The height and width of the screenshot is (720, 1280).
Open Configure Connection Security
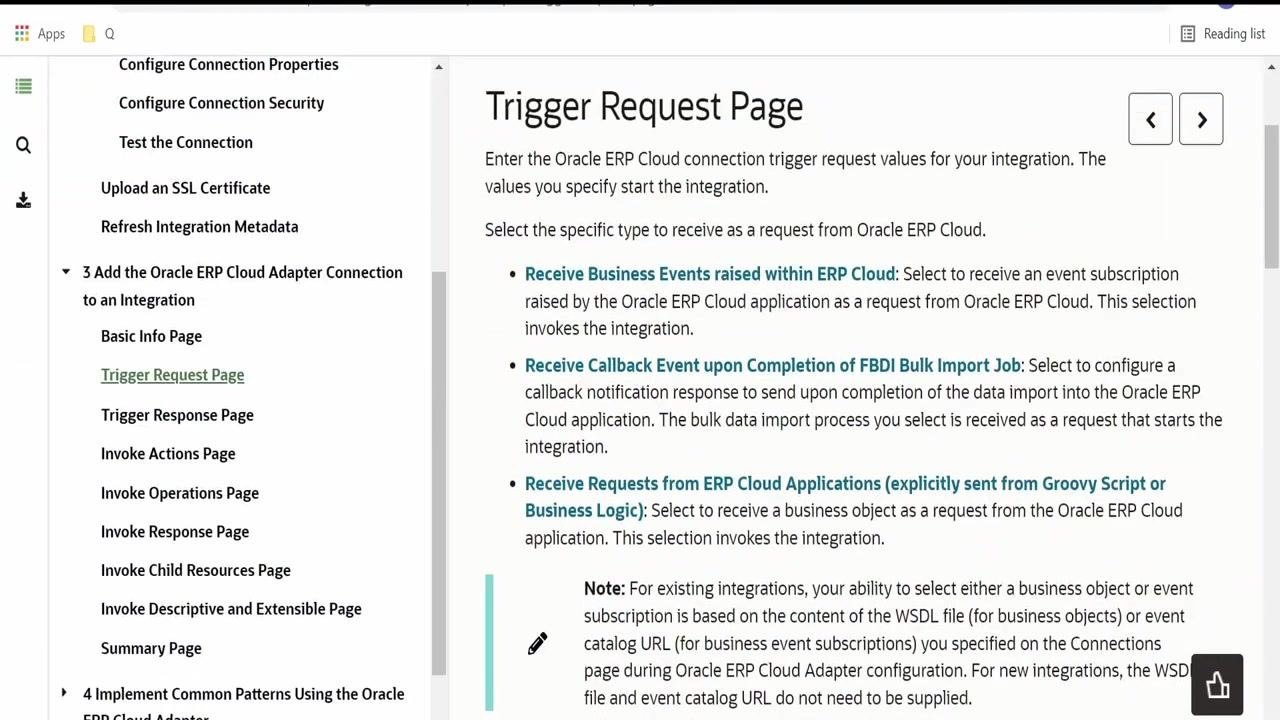pos(221,103)
